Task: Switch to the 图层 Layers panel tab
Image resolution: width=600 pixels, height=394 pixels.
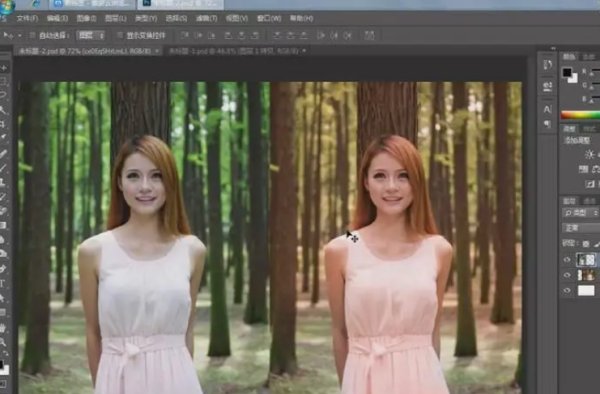Action: (x=569, y=201)
